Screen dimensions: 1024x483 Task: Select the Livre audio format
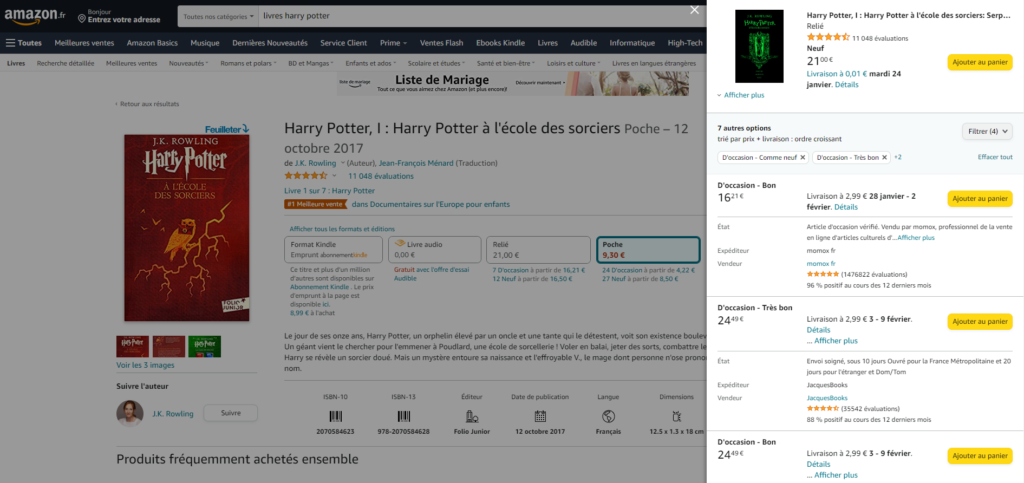pyautogui.click(x=434, y=249)
